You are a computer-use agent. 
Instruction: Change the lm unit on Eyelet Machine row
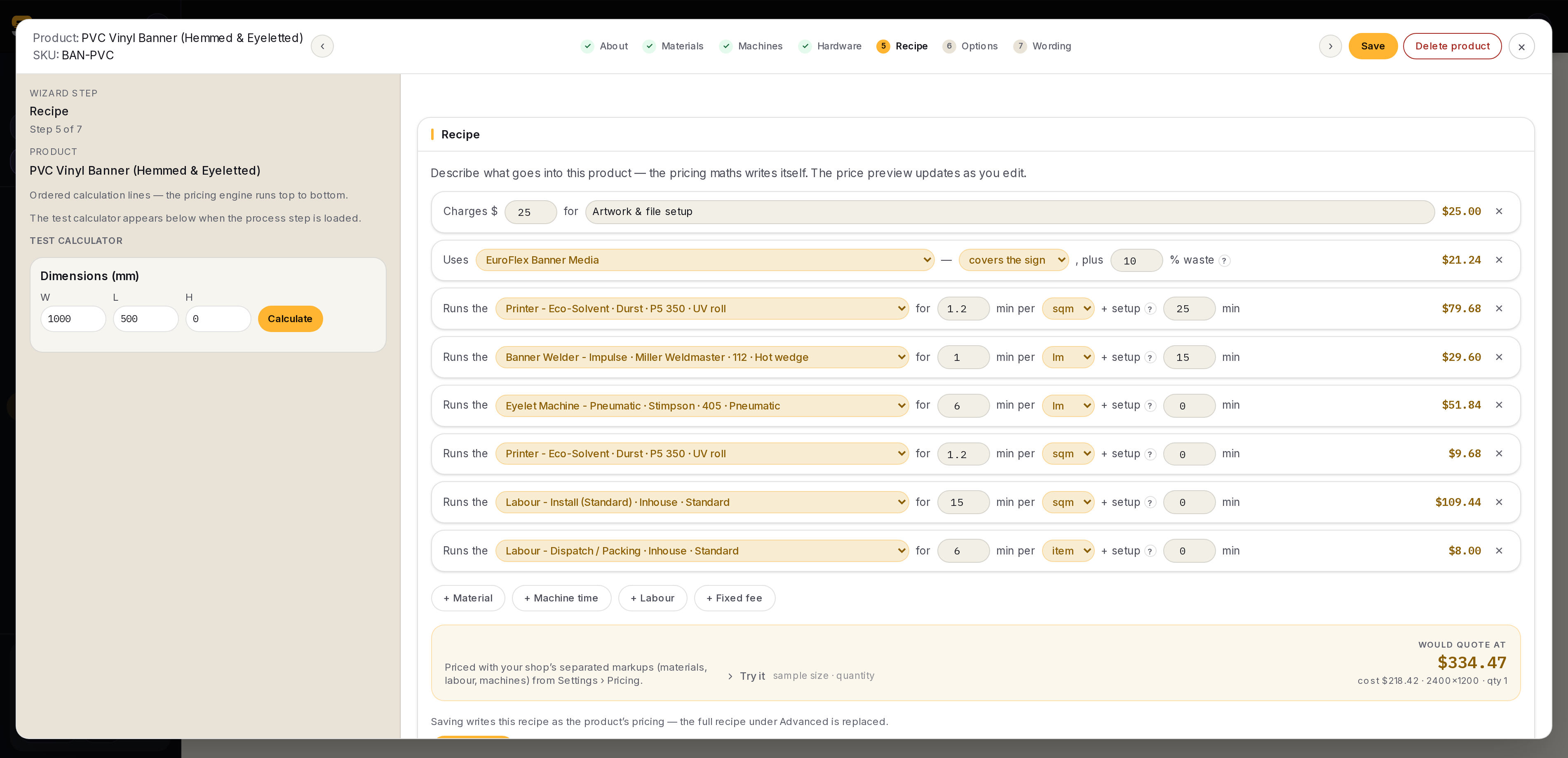coord(1068,406)
